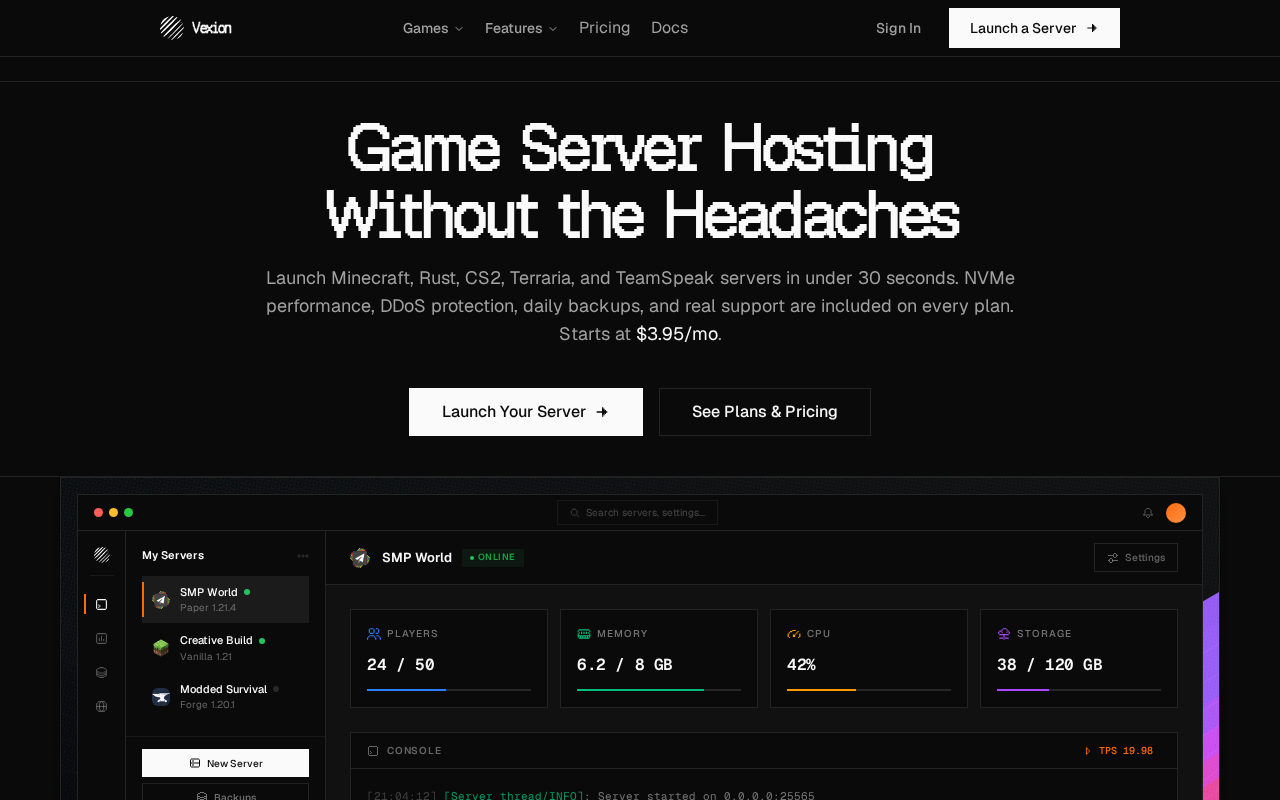Image resolution: width=1280 pixels, height=800 pixels.
Task: Open the bar chart analytics icon in the sidebar rail
Action: pos(101,638)
